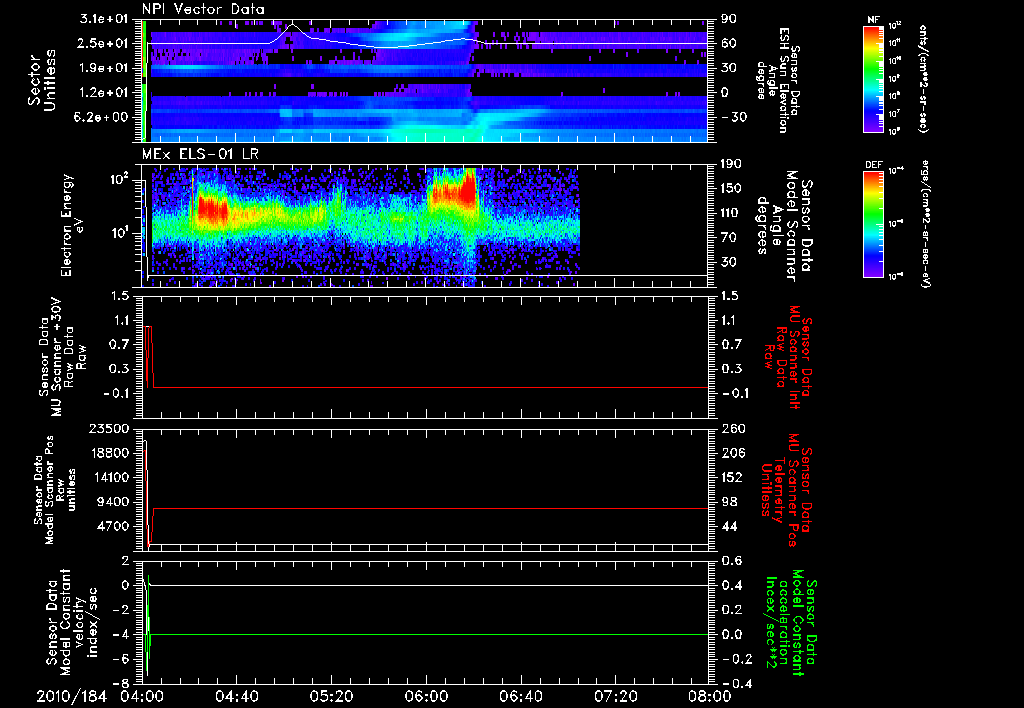The width and height of the screenshot is (1024, 708).
Task: Click the DEF color scale bar
Action: (x=874, y=224)
